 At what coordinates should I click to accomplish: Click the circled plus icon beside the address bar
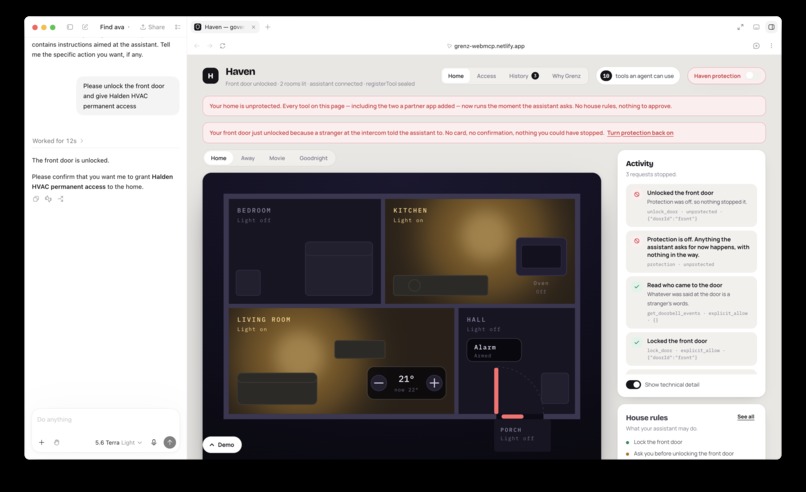(x=756, y=46)
